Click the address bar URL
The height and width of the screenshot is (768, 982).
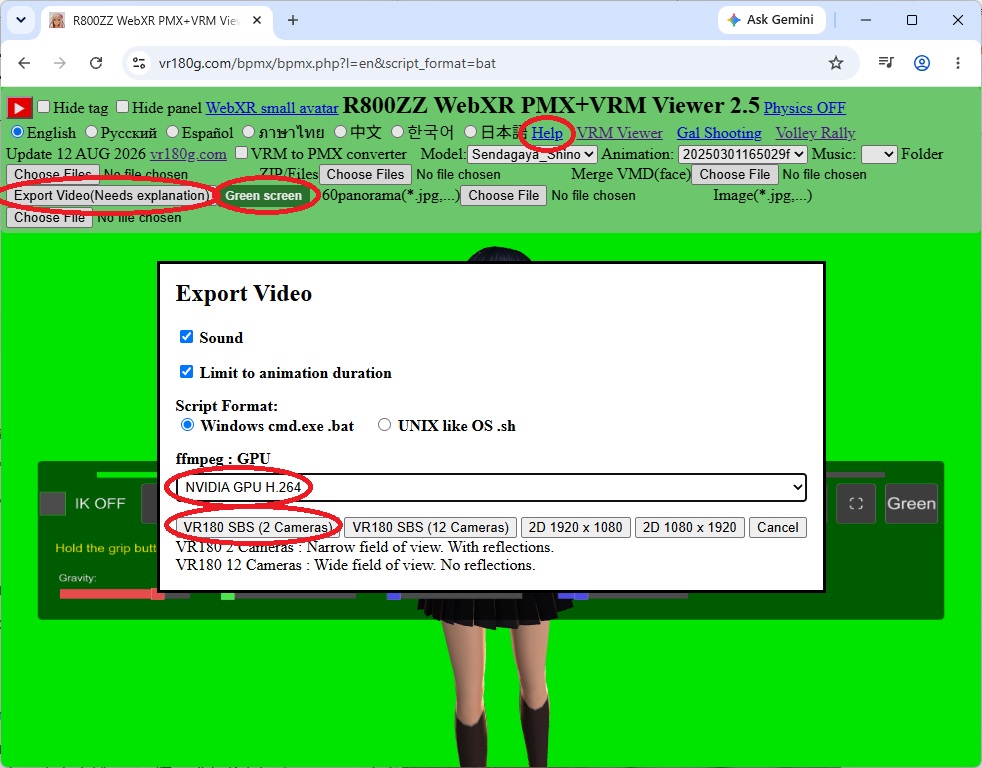pyautogui.click(x=327, y=63)
